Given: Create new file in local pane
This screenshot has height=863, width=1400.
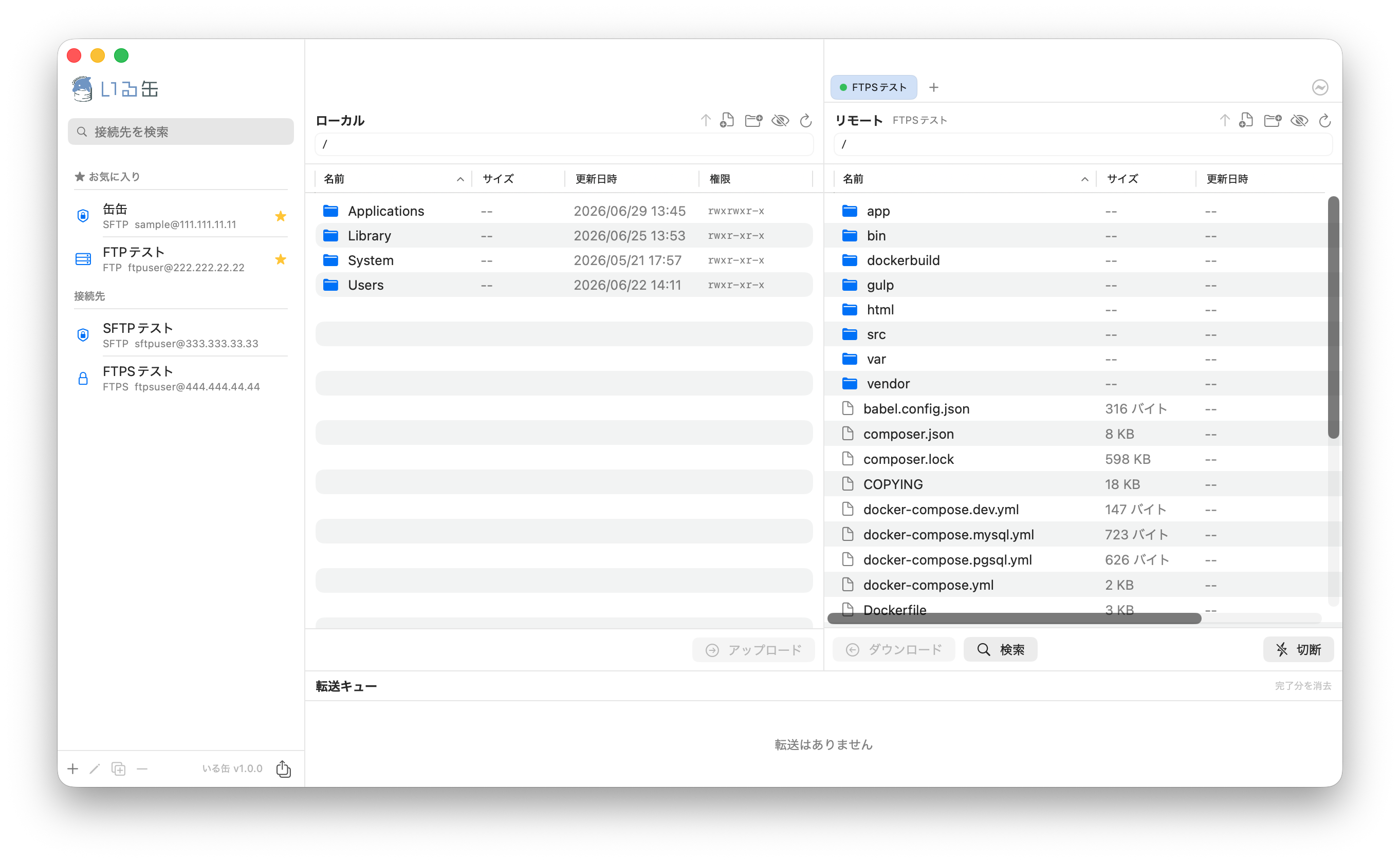Looking at the screenshot, I should coord(727,120).
